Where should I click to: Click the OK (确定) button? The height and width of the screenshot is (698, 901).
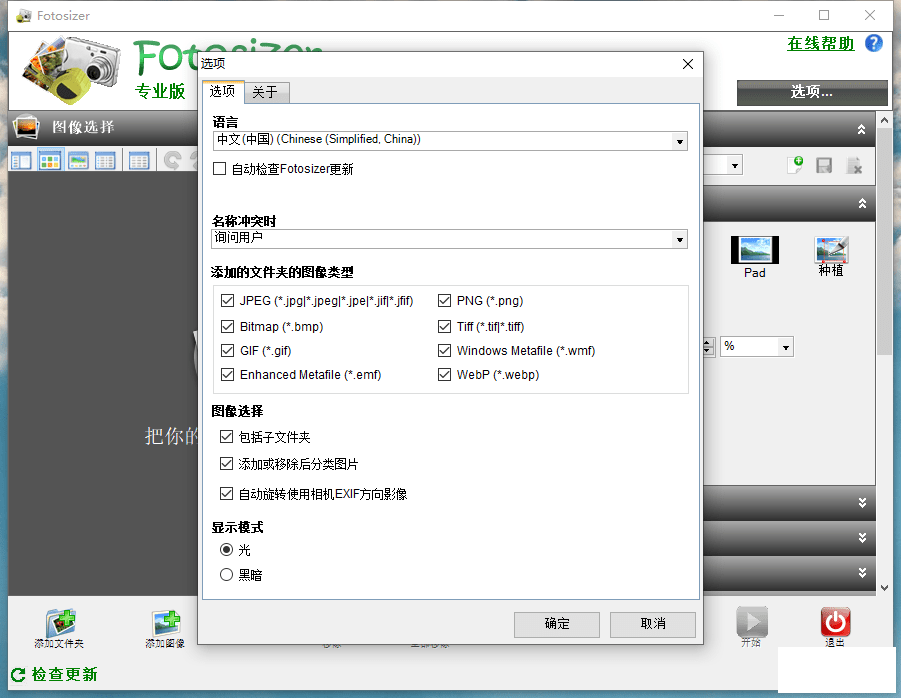(x=556, y=624)
